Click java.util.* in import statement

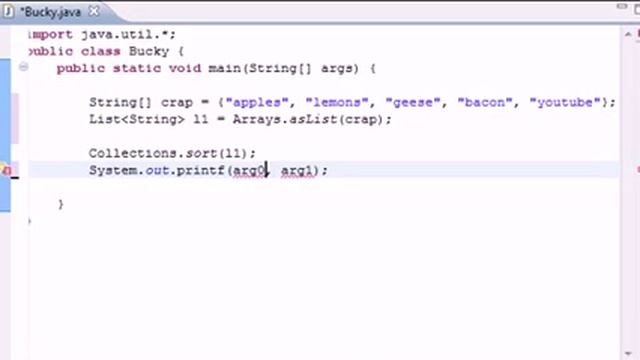124,35
